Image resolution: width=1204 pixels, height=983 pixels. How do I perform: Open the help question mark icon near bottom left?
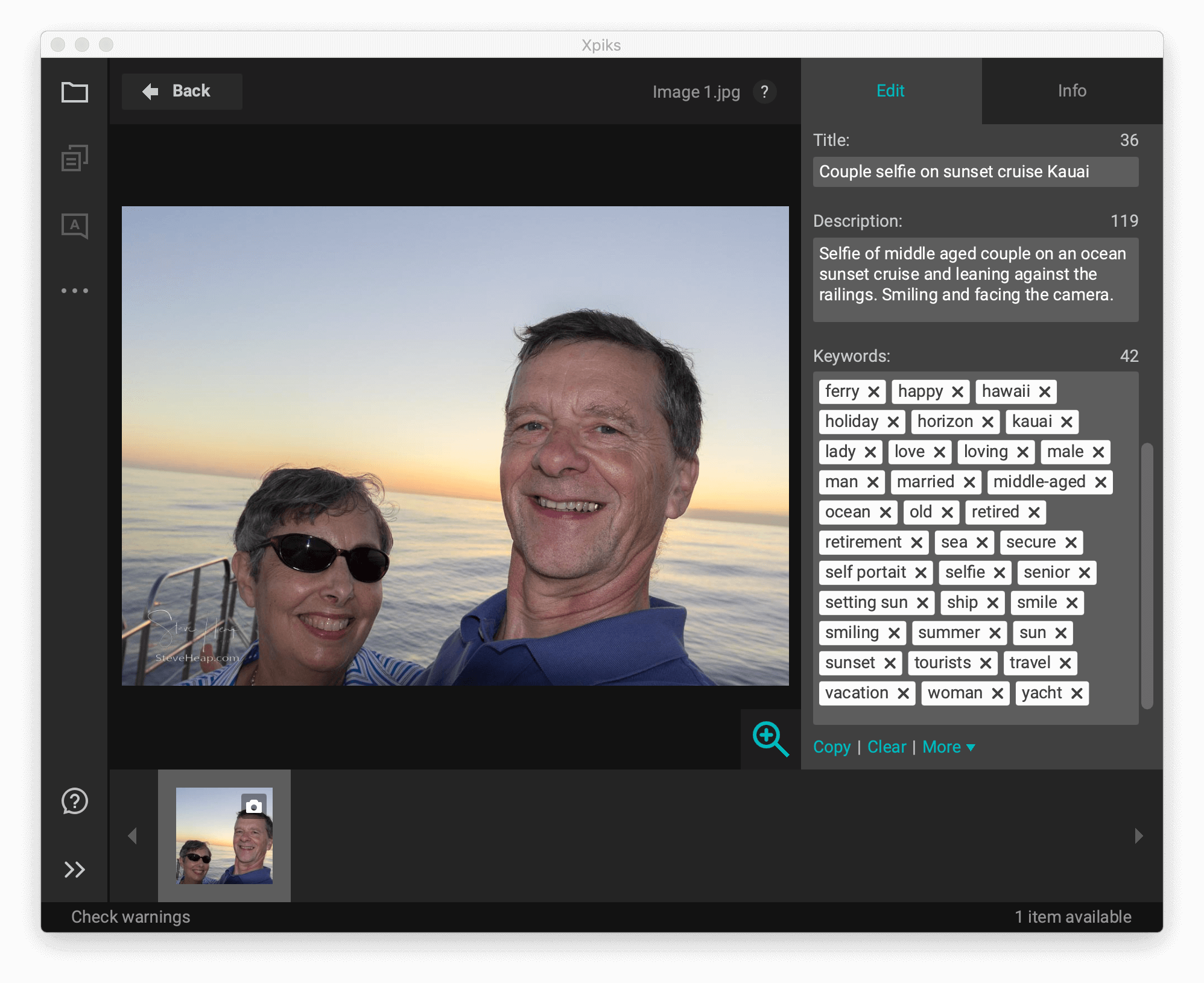(74, 802)
